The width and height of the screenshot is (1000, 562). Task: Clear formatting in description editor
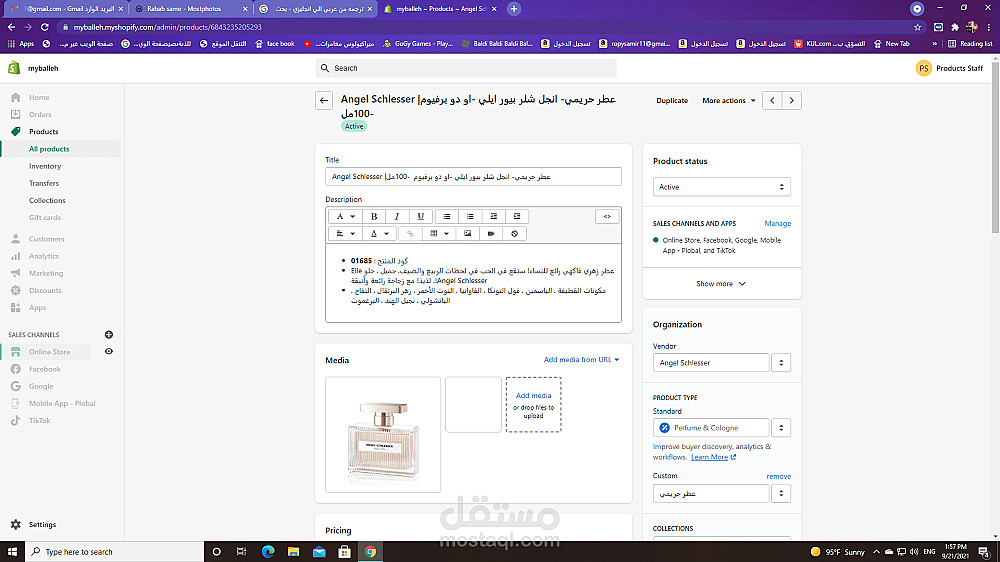tap(515, 233)
